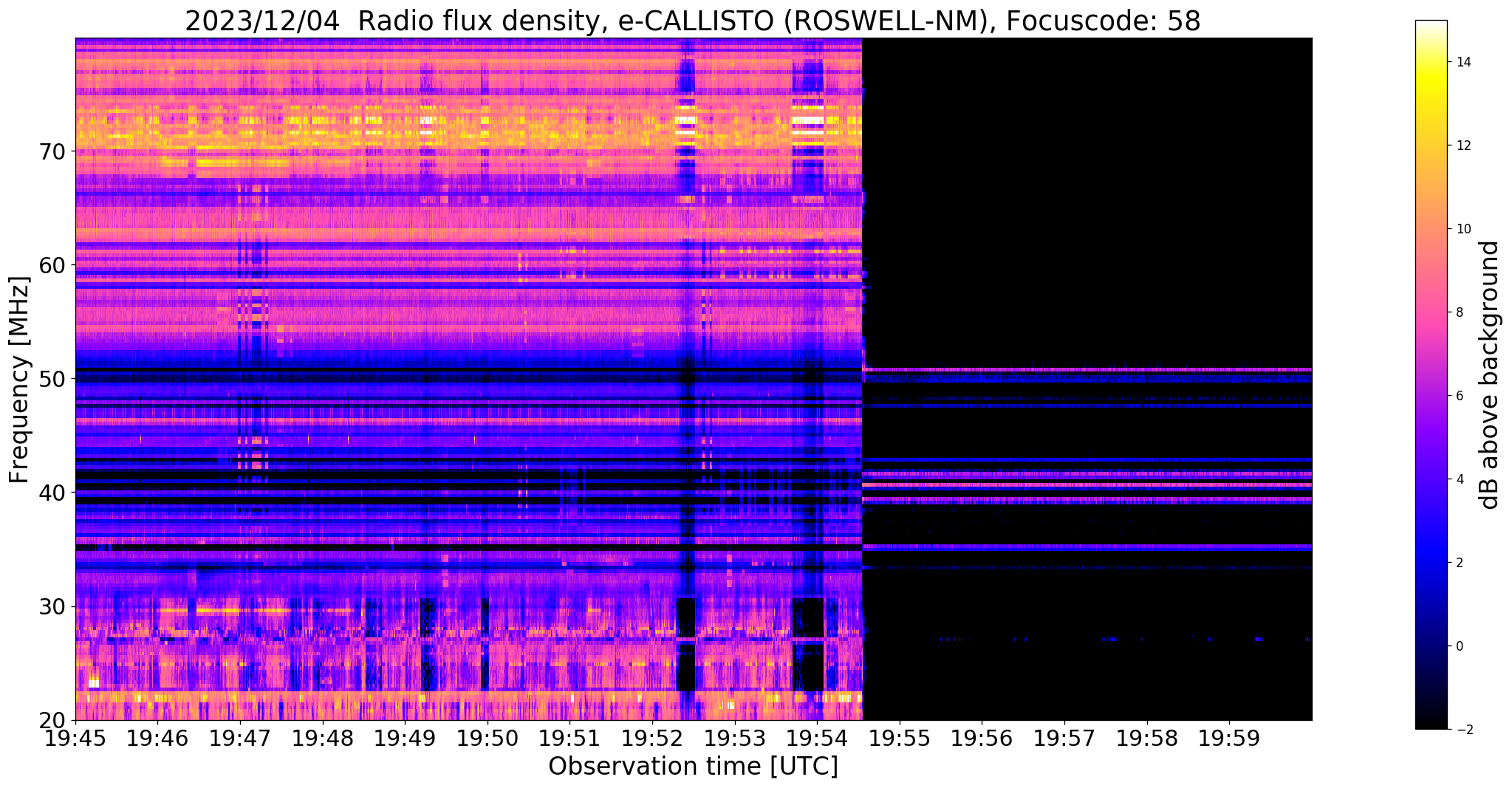The image size is (1512, 788).
Task: Click the 19:45 time tick label
Action: (75, 738)
